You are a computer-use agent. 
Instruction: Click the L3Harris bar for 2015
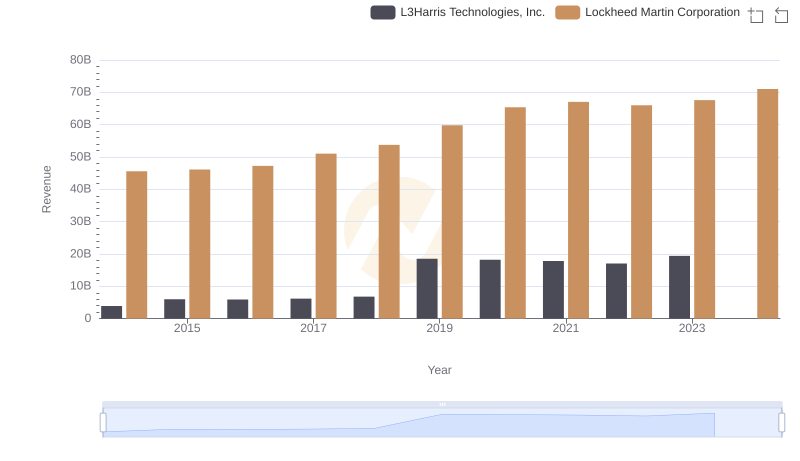pyautogui.click(x=174, y=309)
